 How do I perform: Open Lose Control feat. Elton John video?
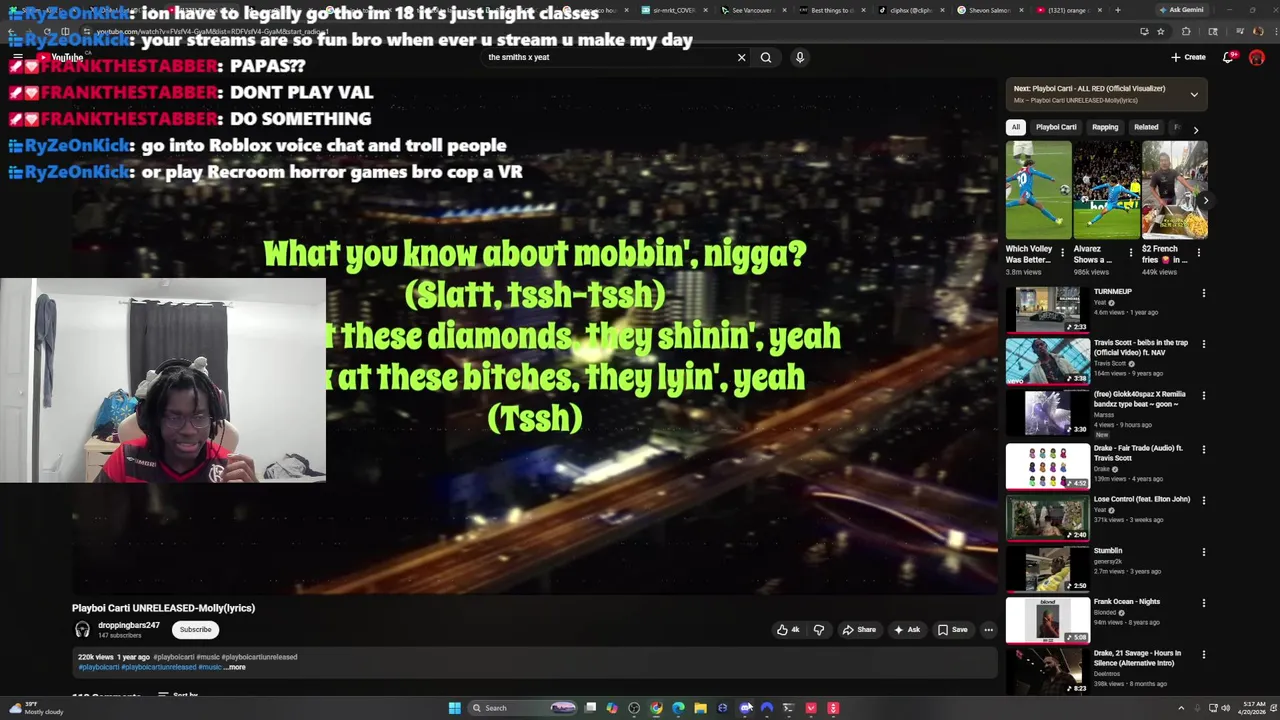click(1048, 517)
